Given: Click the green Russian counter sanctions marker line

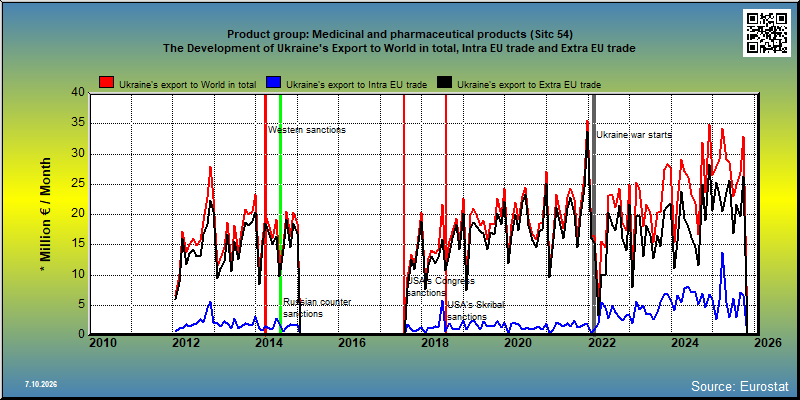Looking at the screenshot, I should tap(281, 214).
